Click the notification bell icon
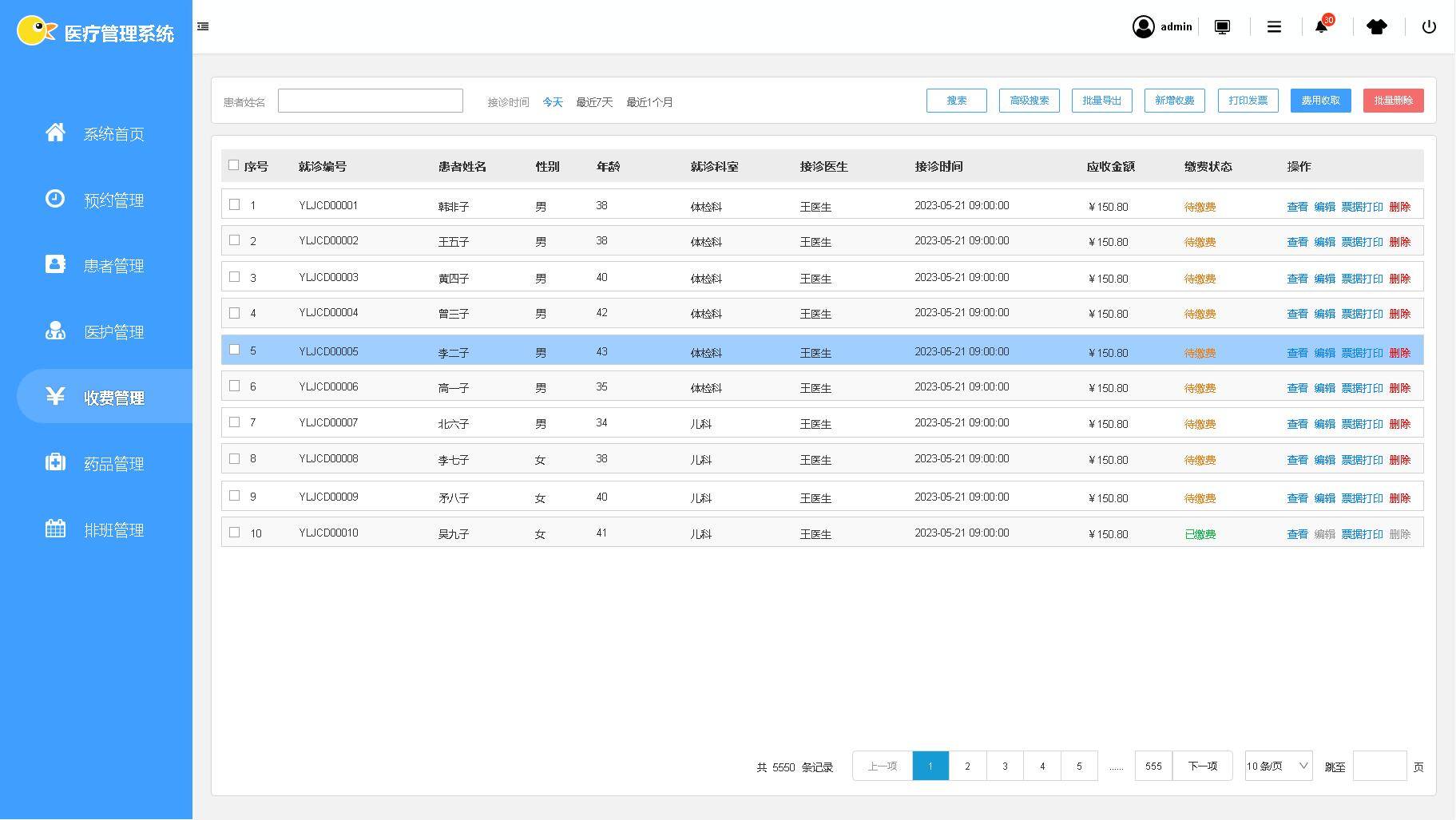 (x=1321, y=27)
